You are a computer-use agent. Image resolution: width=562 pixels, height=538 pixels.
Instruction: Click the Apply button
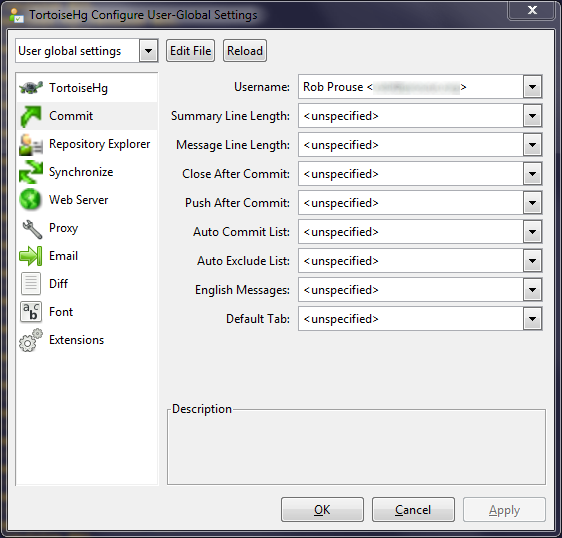pyautogui.click(x=504, y=509)
